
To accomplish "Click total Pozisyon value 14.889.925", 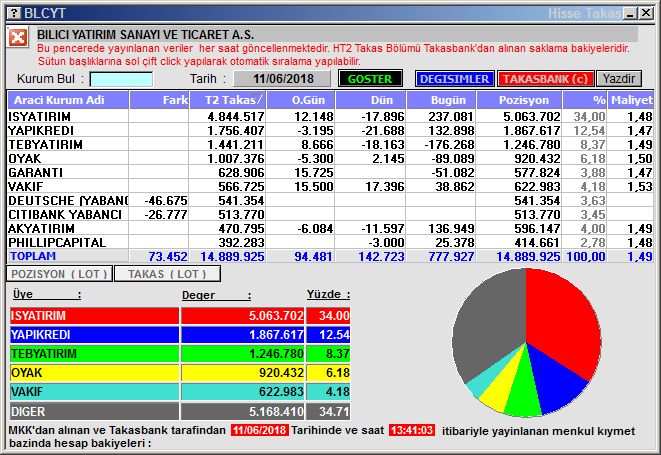I will tap(528, 256).
